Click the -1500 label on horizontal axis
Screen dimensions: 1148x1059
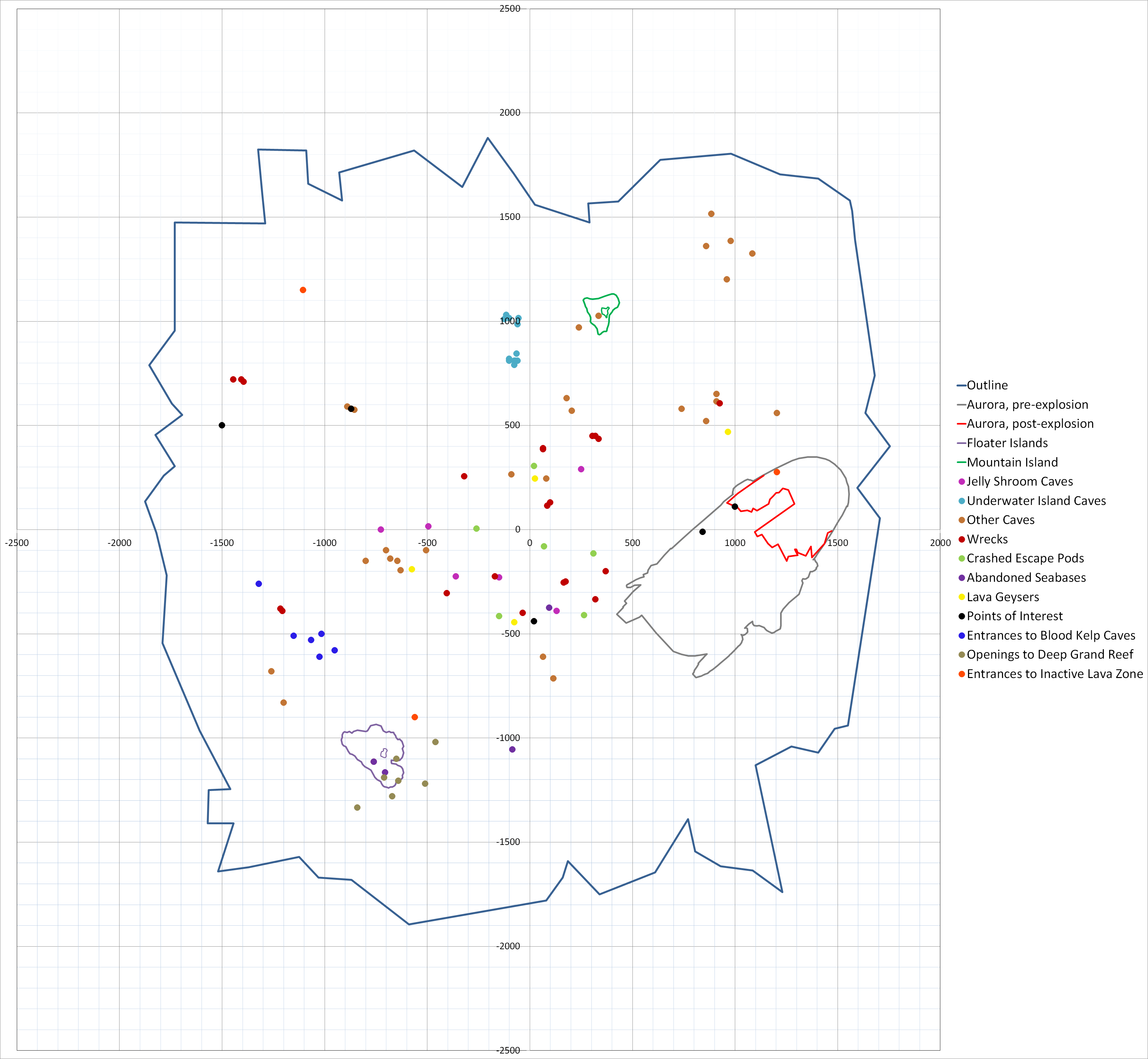pos(222,543)
